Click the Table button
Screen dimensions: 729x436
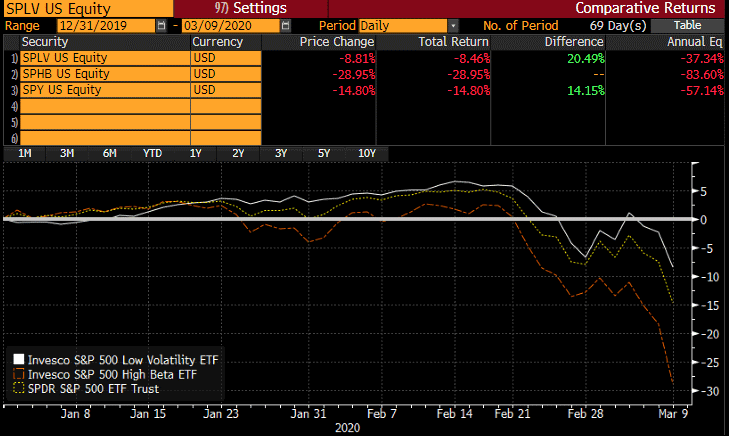(x=687, y=26)
